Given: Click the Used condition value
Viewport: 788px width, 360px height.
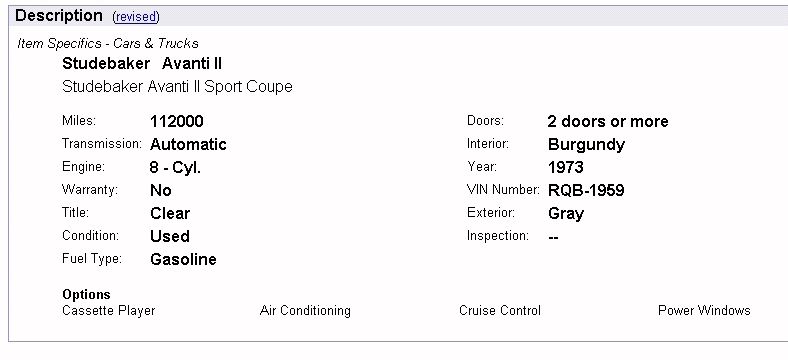Looking at the screenshot, I should click(x=170, y=236).
